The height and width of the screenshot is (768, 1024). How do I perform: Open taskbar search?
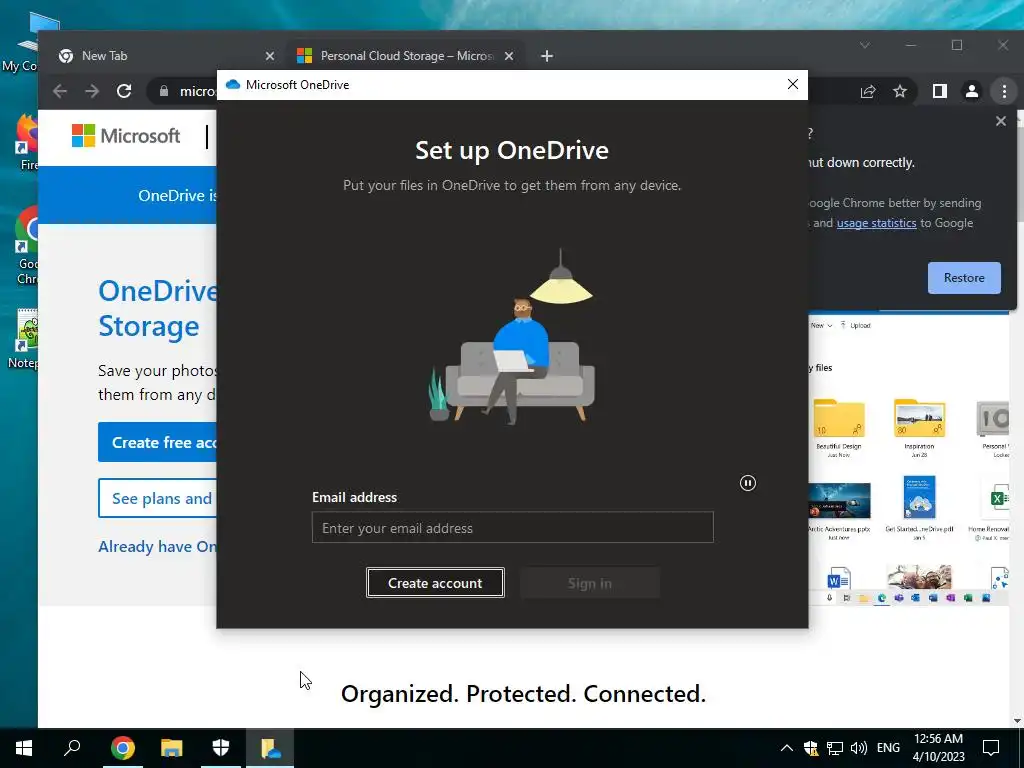click(72, 748)
